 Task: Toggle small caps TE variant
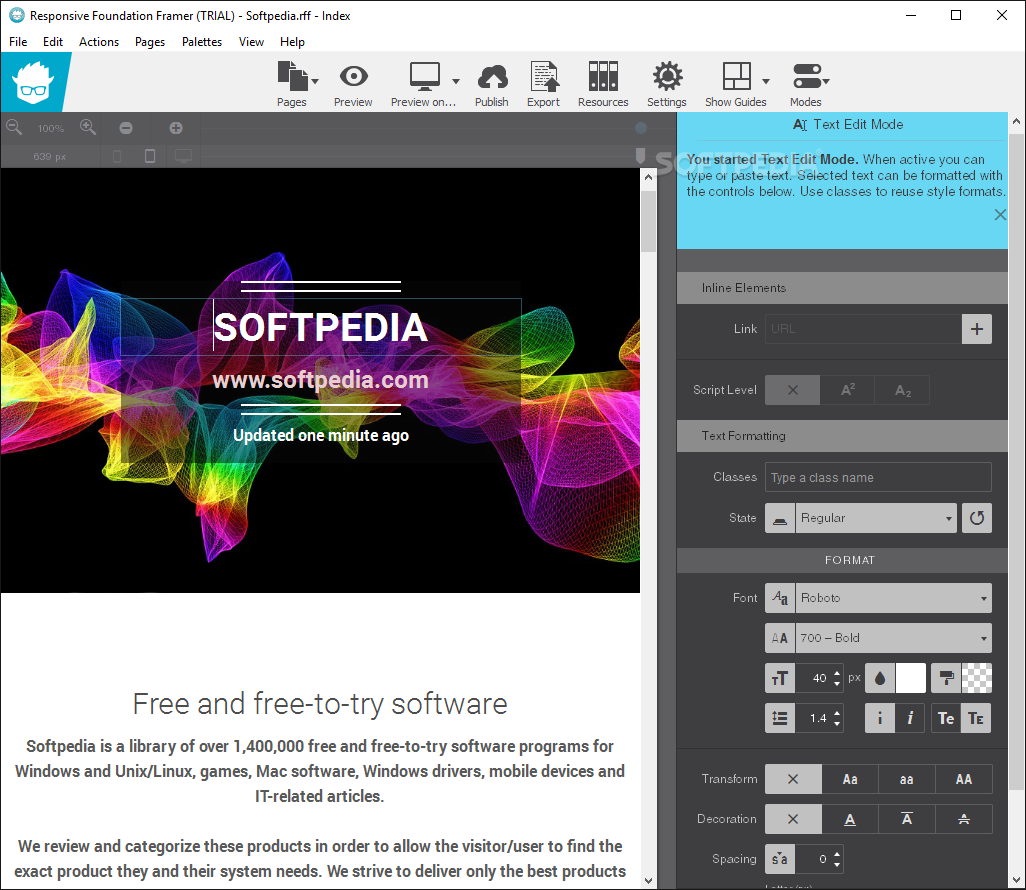tap(976, 719)
